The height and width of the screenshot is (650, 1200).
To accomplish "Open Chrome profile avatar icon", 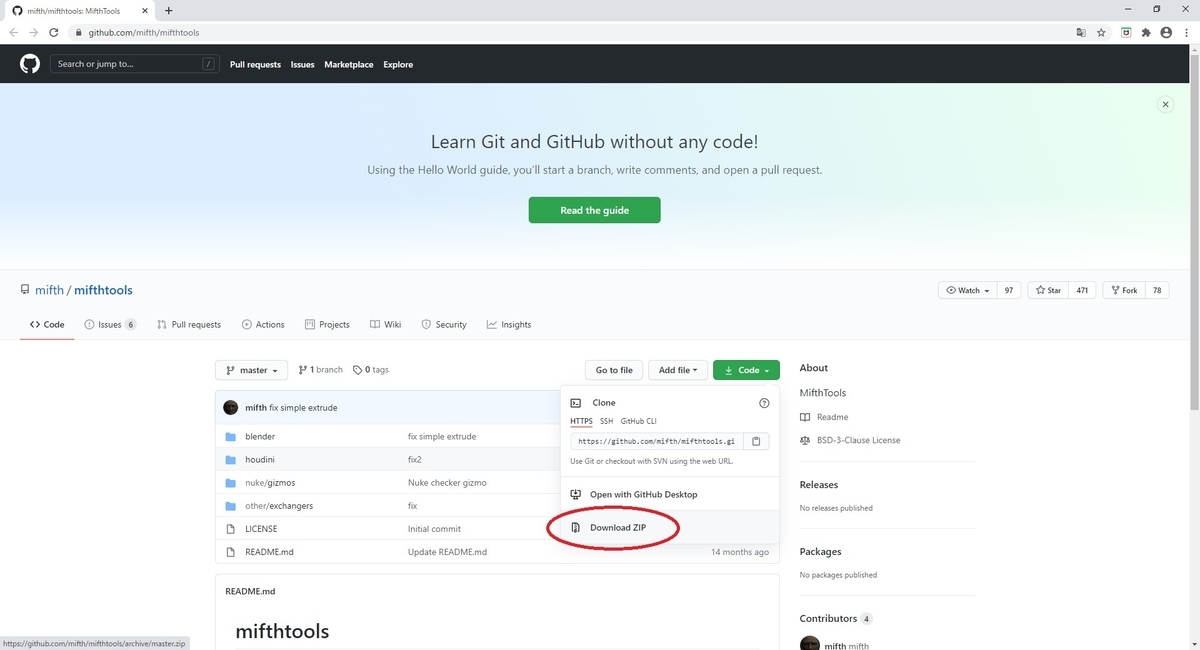I will coord(1166,32).
